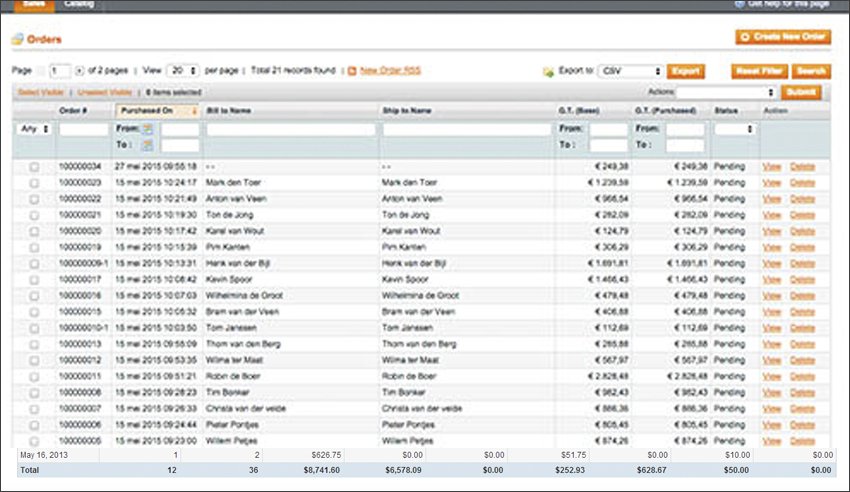Click the Unselect Visible link
This screenshot has width=850, height=492.
point(105,92)
